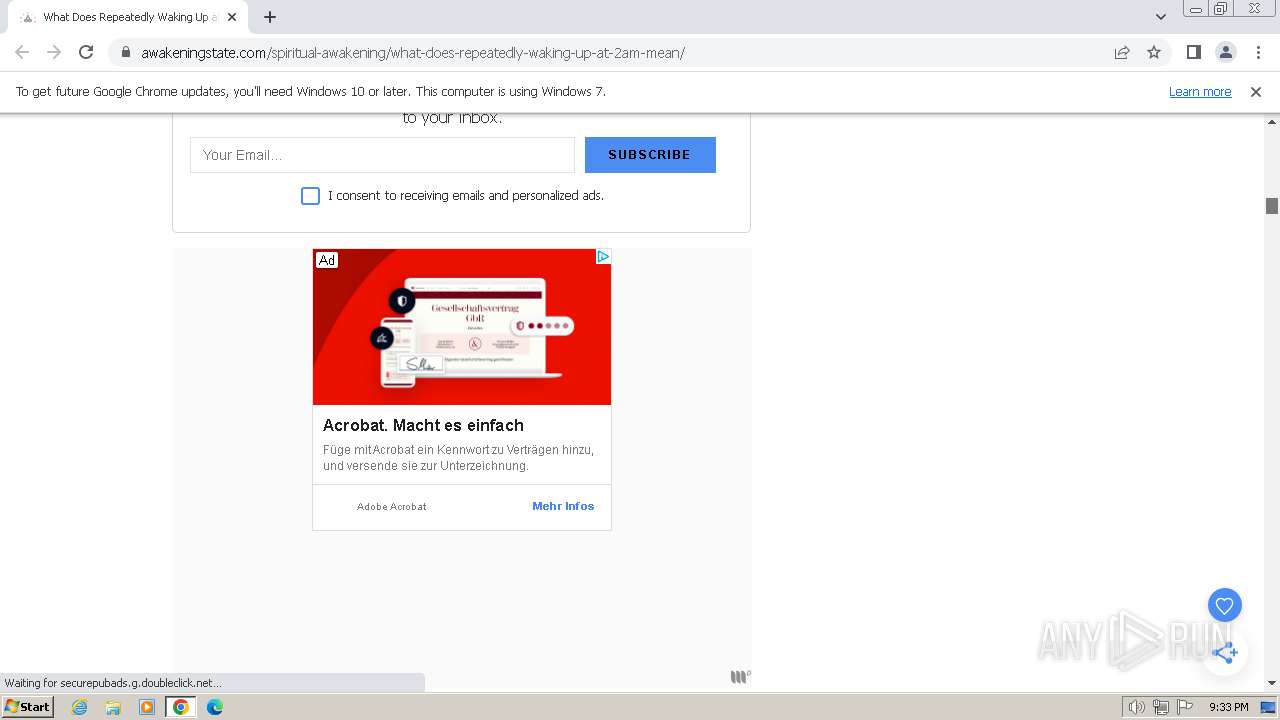Open Learn more link in update bar
Image resolution: width=1280 pixels, height=720 pixels.
pyautogui.click(x=1200, y=92)
